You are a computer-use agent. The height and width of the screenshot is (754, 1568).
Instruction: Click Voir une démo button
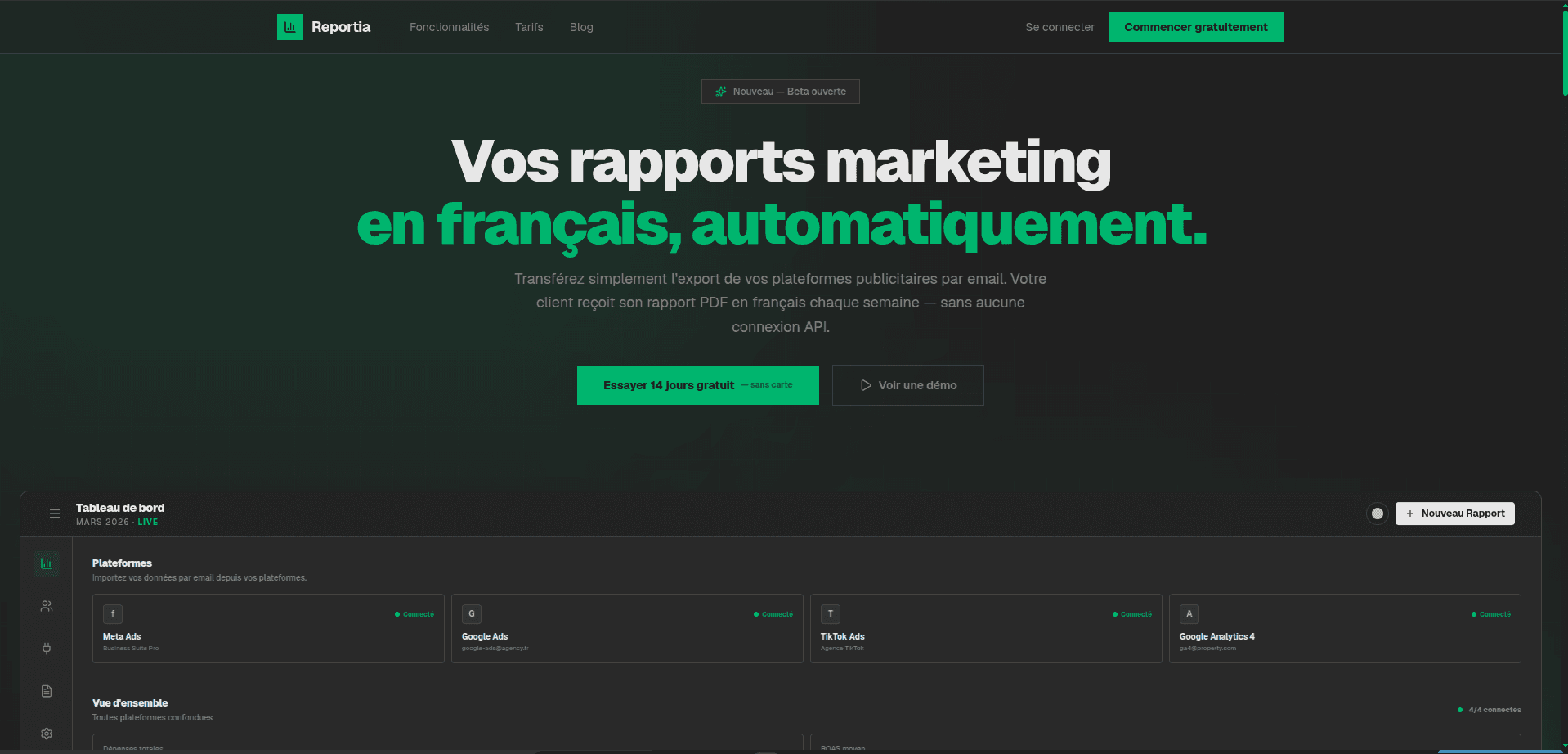click(x=908, y=385)
